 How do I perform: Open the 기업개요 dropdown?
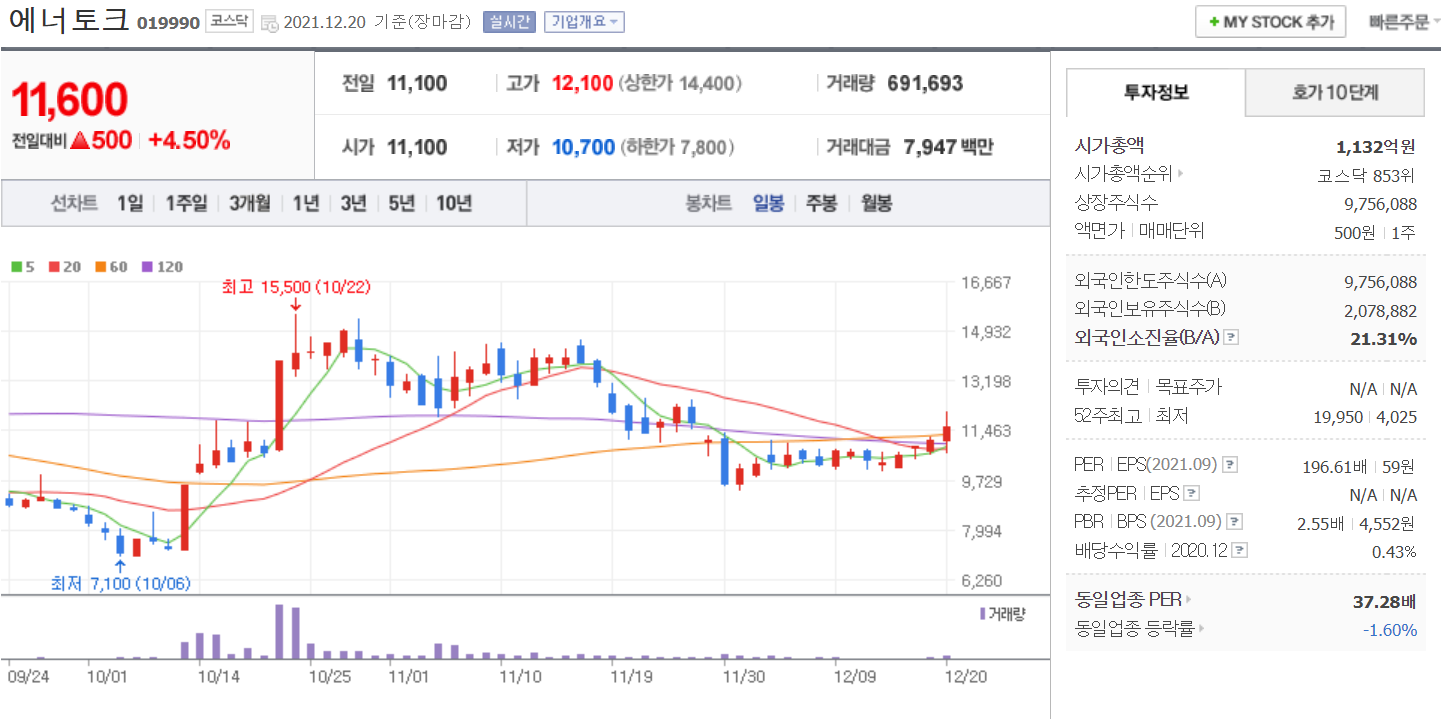pyautogui.click(x=584, y=22)
